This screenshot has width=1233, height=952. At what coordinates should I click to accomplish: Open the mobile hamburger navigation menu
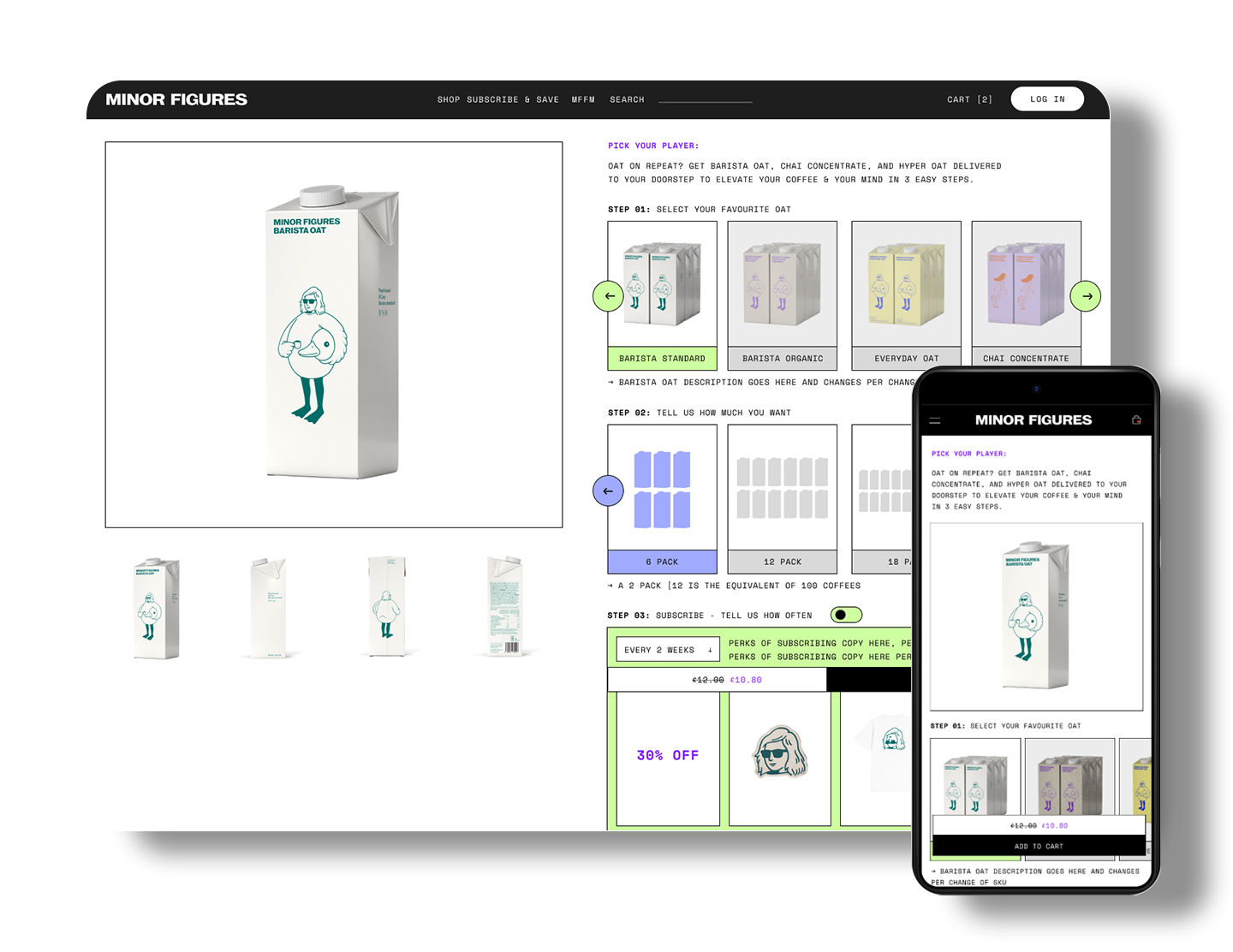point(935,420)
